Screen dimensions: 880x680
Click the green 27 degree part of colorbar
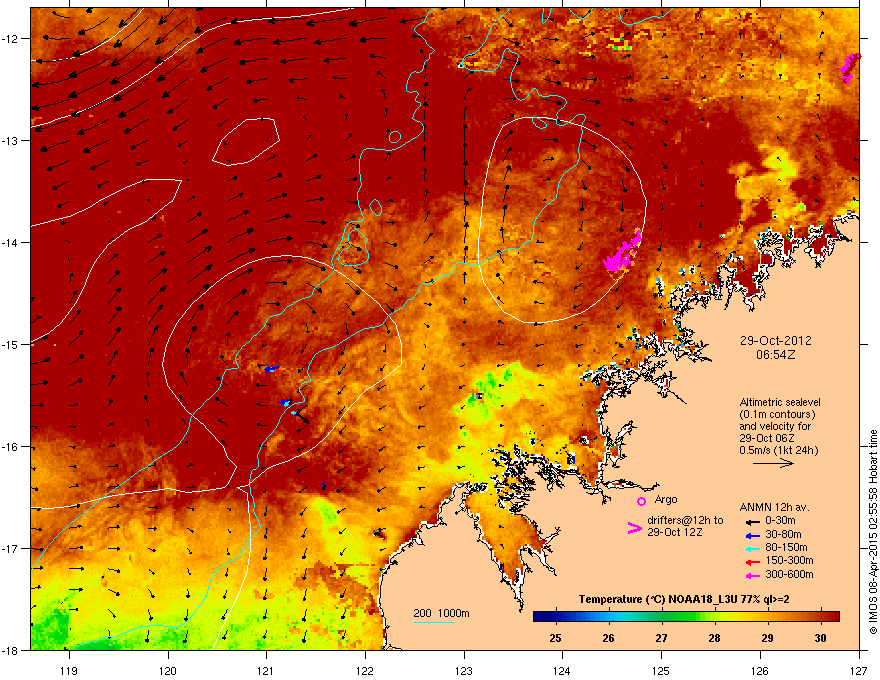[x=662, y=617]
